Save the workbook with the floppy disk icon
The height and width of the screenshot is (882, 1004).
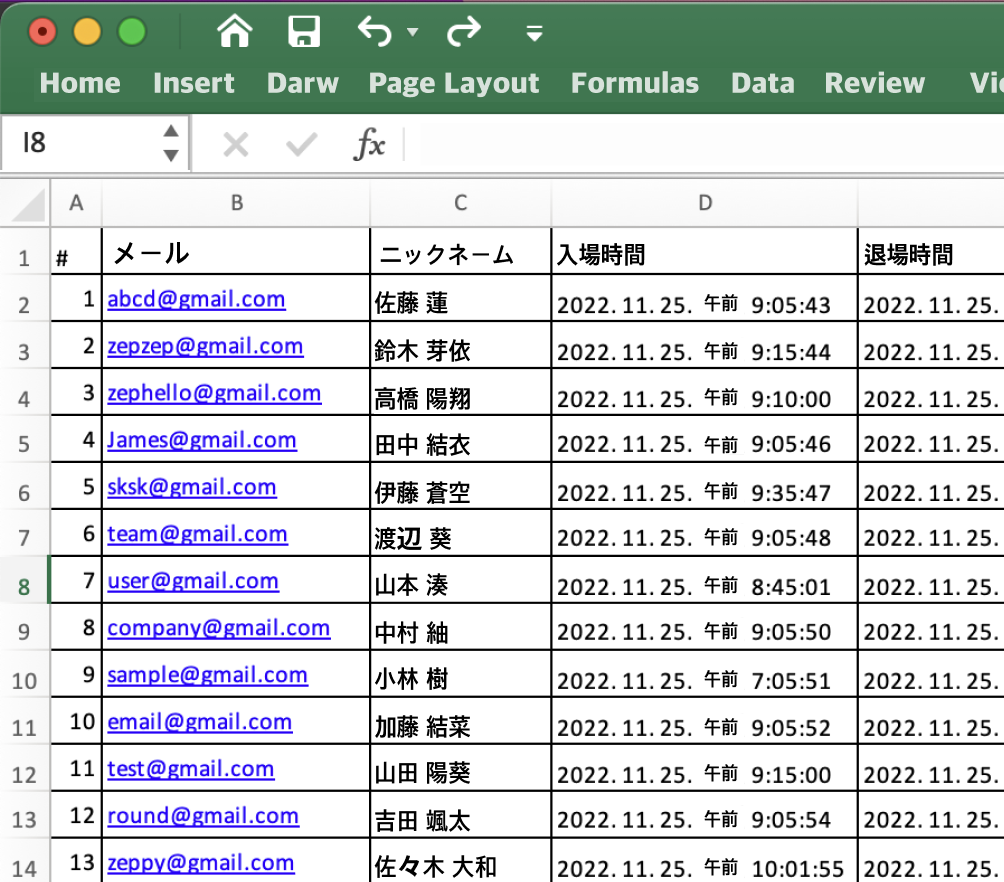click(x=304, y=31)
